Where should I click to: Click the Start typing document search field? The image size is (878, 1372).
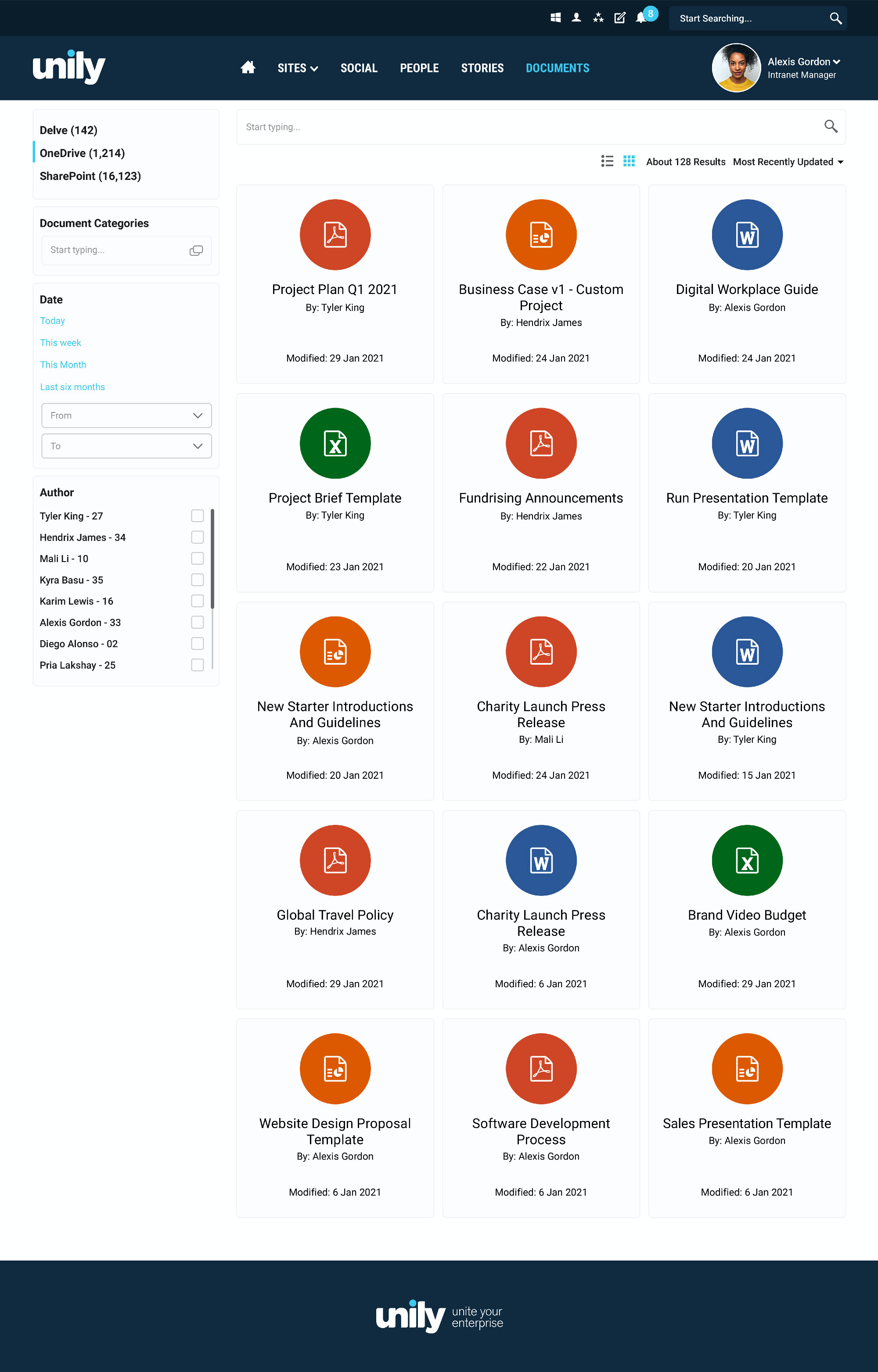pos(530,127)
